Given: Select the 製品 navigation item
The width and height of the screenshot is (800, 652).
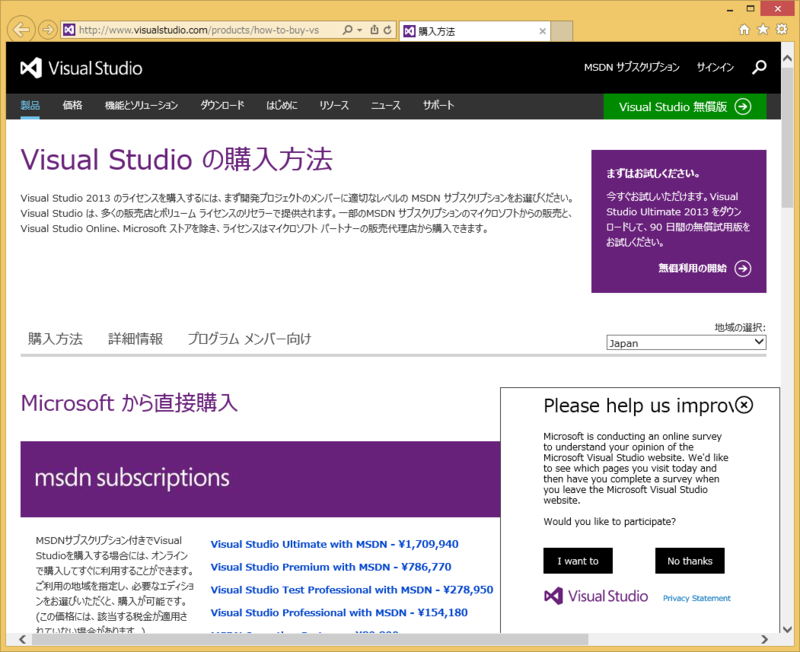Looking at the screenshot, I should 30,105.
